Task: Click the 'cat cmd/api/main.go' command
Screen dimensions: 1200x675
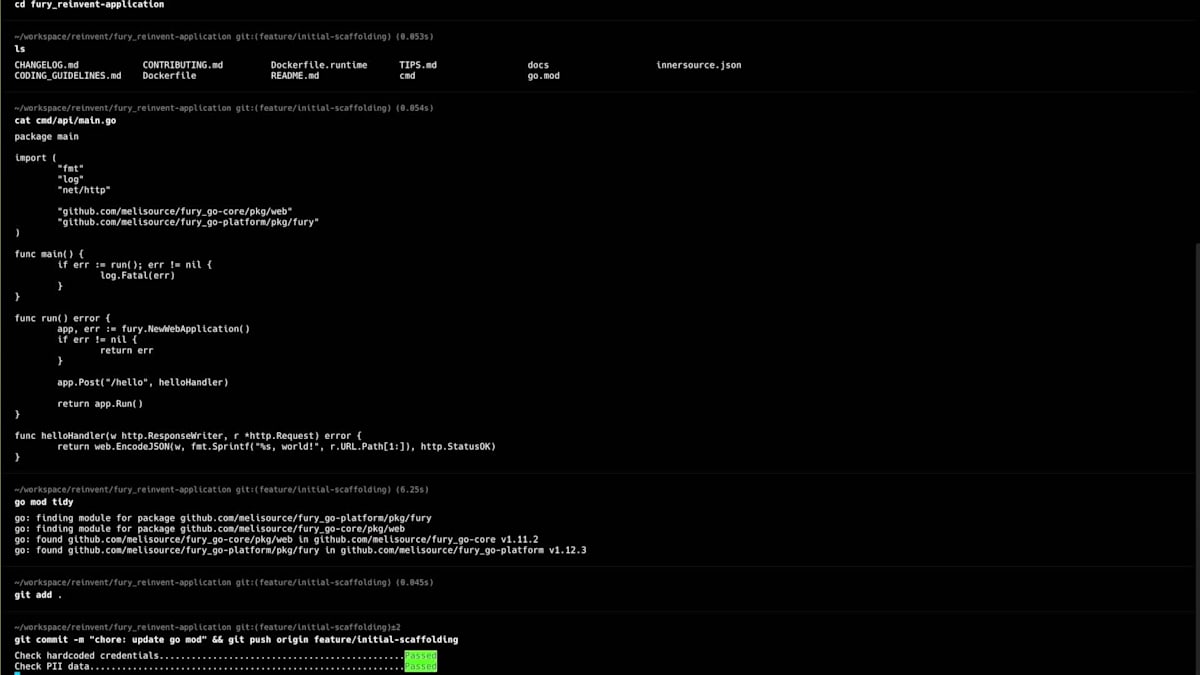Action: pyautogui.click(x=65, y=120)
